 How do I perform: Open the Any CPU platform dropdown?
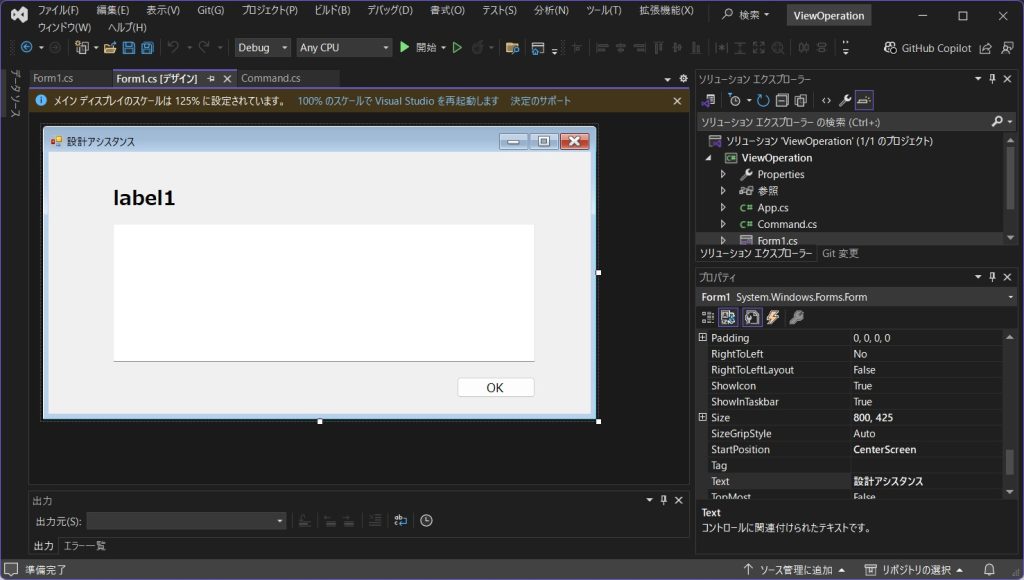(x=344, y=48)
